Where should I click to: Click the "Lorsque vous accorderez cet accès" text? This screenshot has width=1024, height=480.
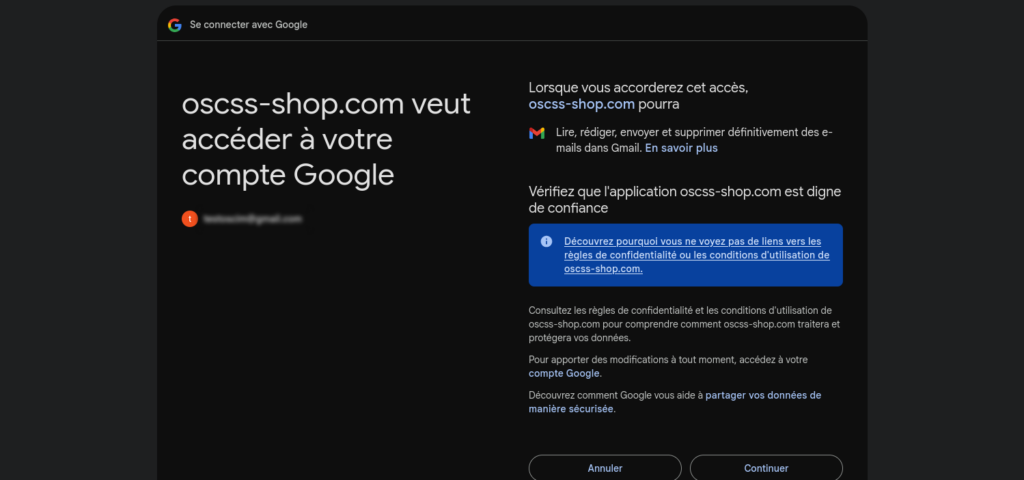point(638,87)
